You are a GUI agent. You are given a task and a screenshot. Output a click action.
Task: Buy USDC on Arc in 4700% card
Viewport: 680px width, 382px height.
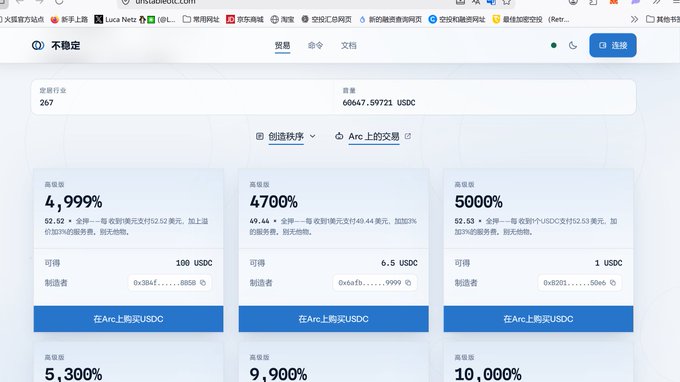click(x=333, y=319)
